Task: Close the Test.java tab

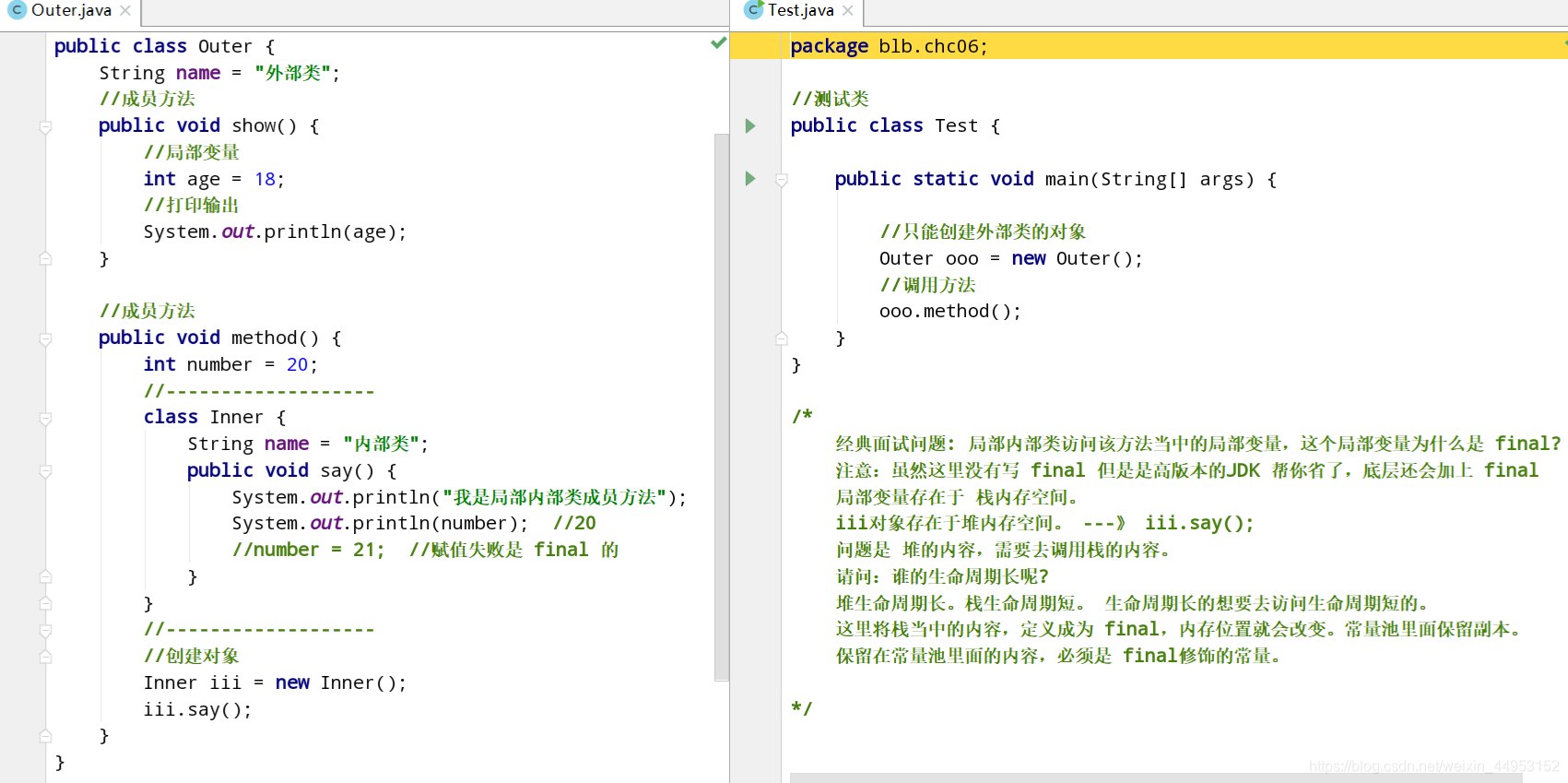Action: click(848, 11)
